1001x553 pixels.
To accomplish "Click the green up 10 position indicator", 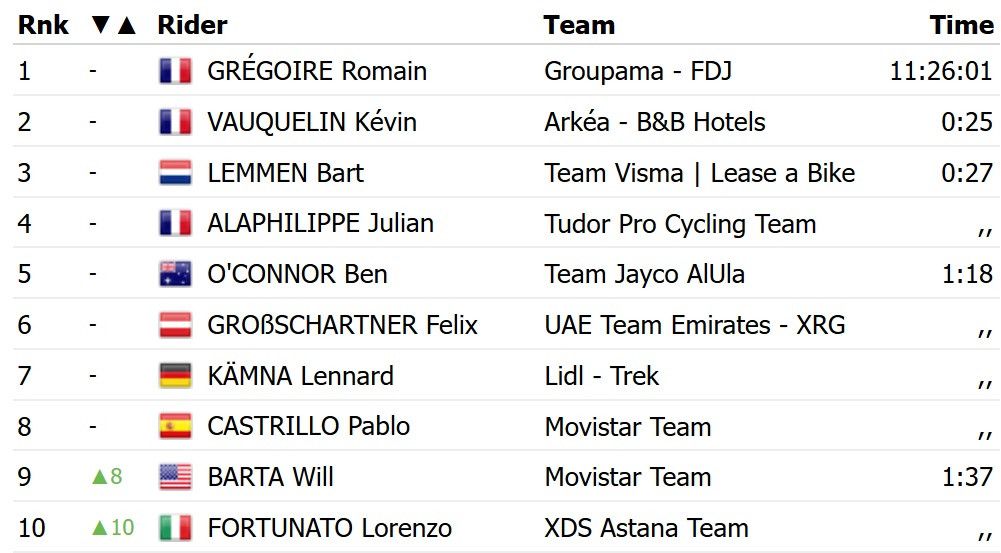I will [111, 528].
